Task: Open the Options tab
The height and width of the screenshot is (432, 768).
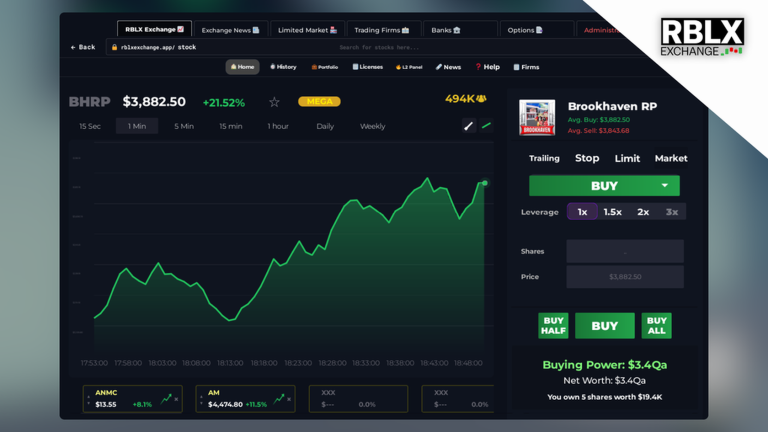Action: 536,30
